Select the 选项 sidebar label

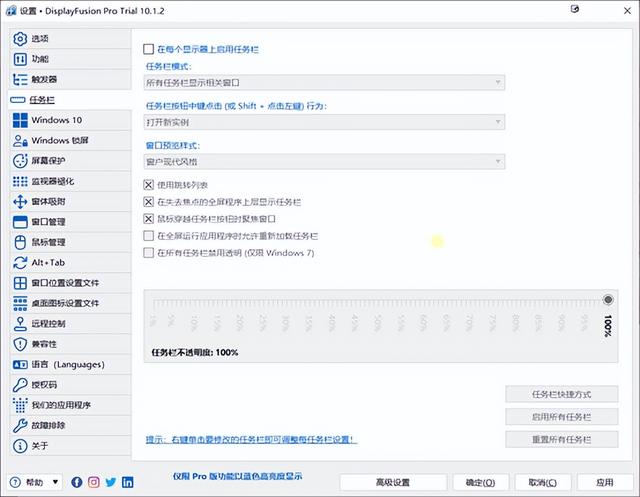[x=40, y=39]
